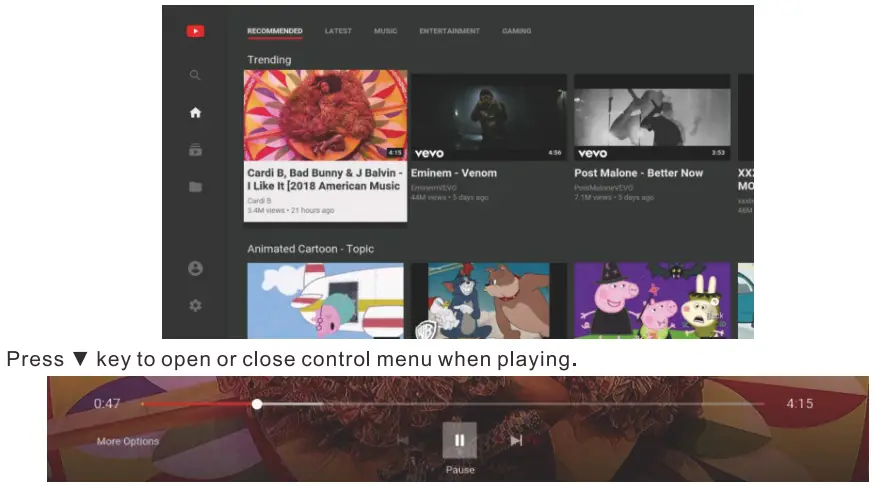
Task: Go to previous video
Action: (403, 440)
